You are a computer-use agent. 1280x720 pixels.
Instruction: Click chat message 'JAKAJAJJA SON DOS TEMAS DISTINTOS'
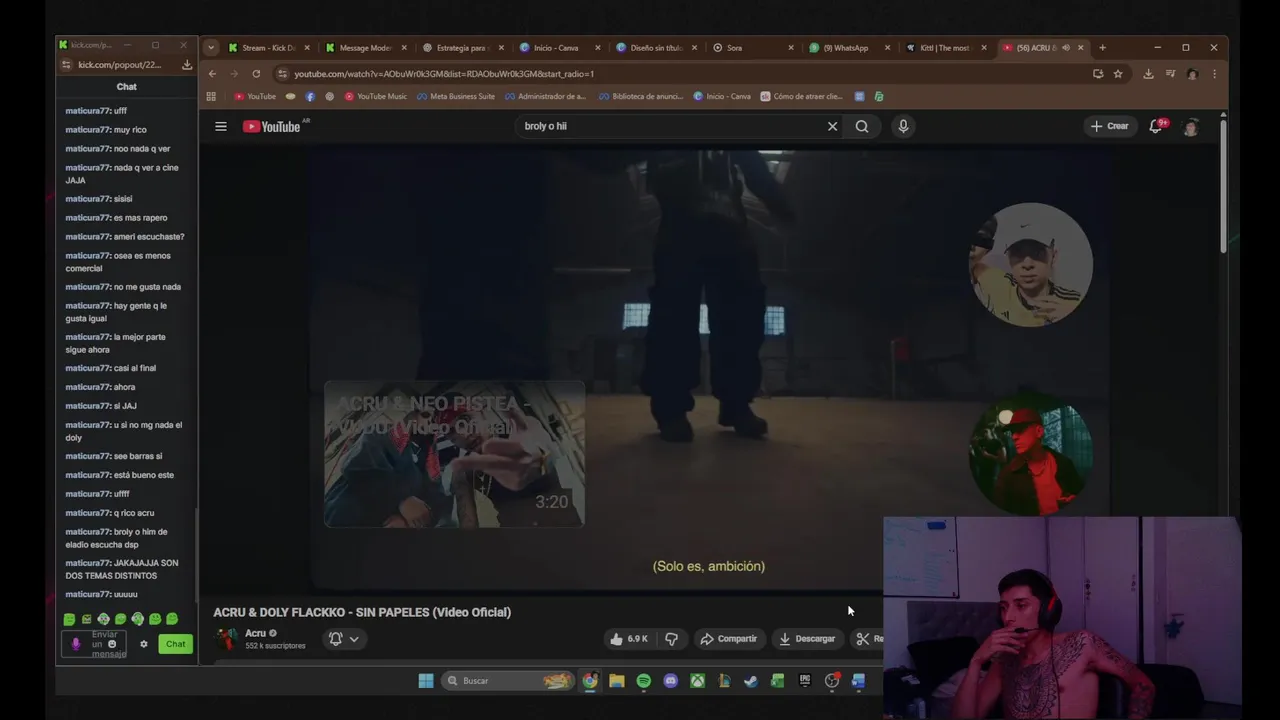[x=122, y=569]
